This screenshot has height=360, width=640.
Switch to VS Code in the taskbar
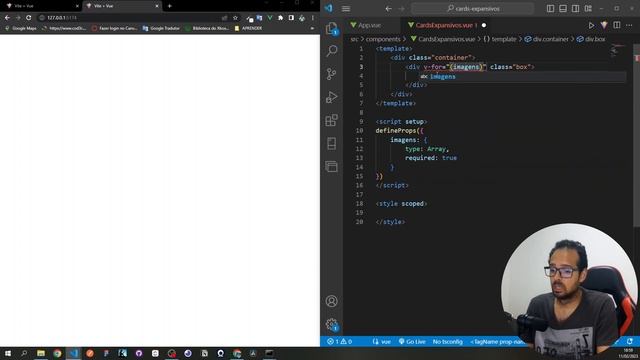73,353
